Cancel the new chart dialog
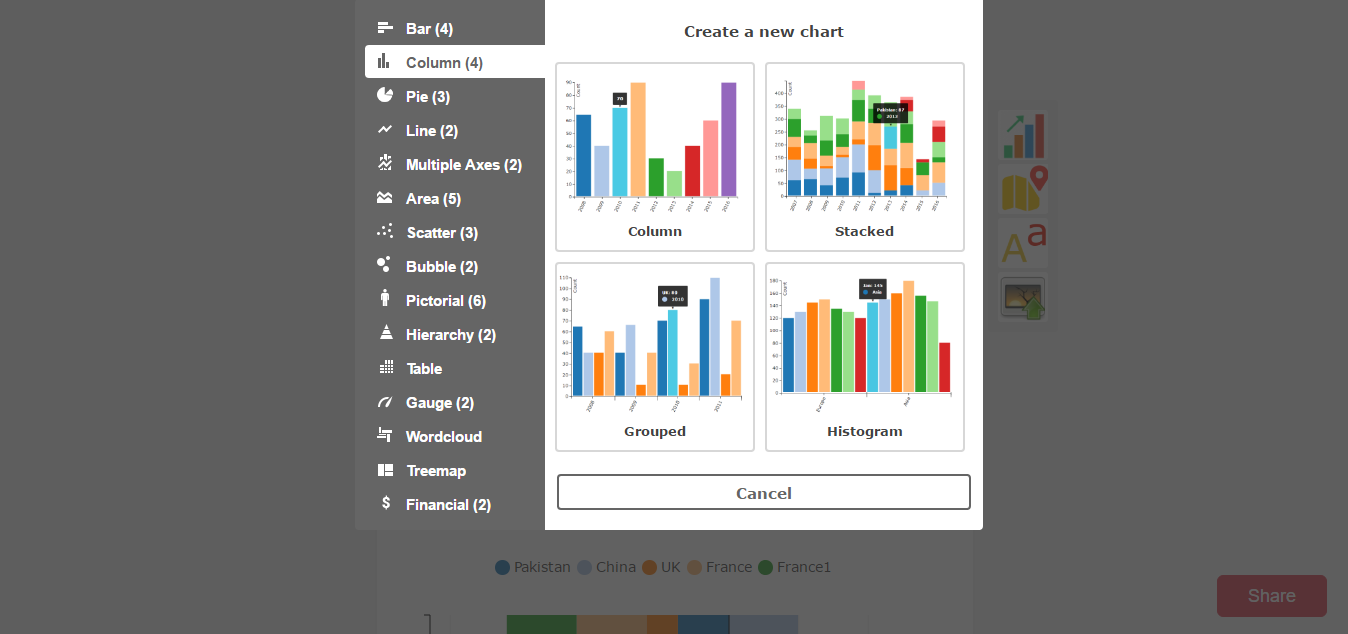This screenshot has width=1348, height=634. point(764,493)
